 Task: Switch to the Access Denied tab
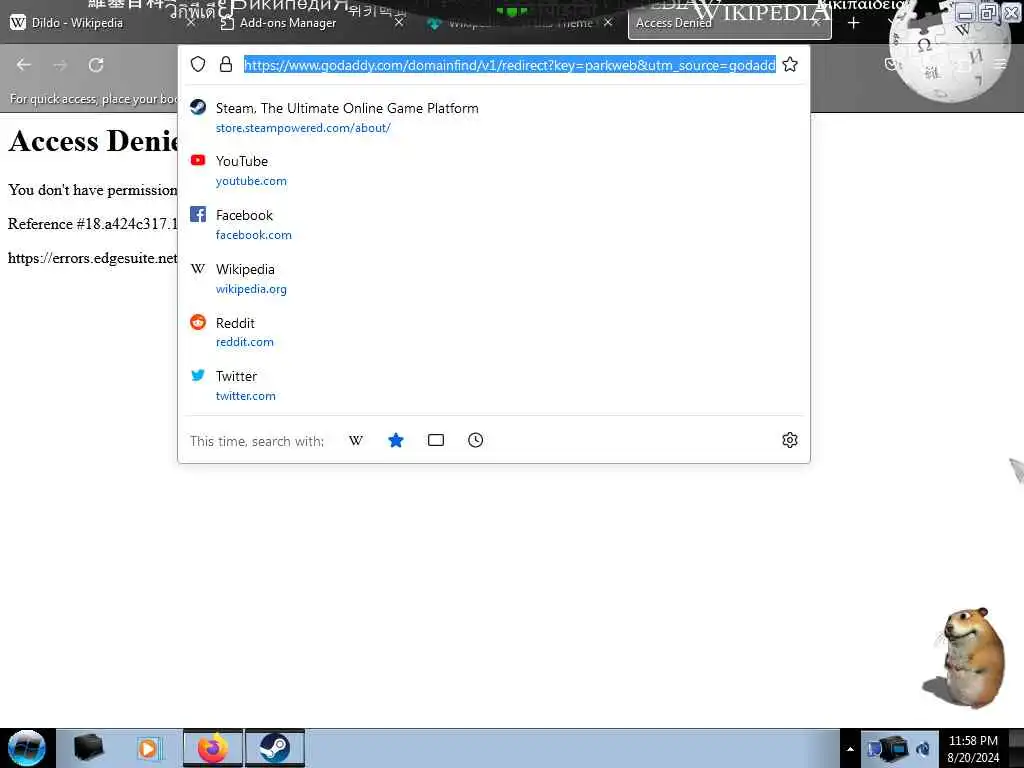tap(729, 24)
